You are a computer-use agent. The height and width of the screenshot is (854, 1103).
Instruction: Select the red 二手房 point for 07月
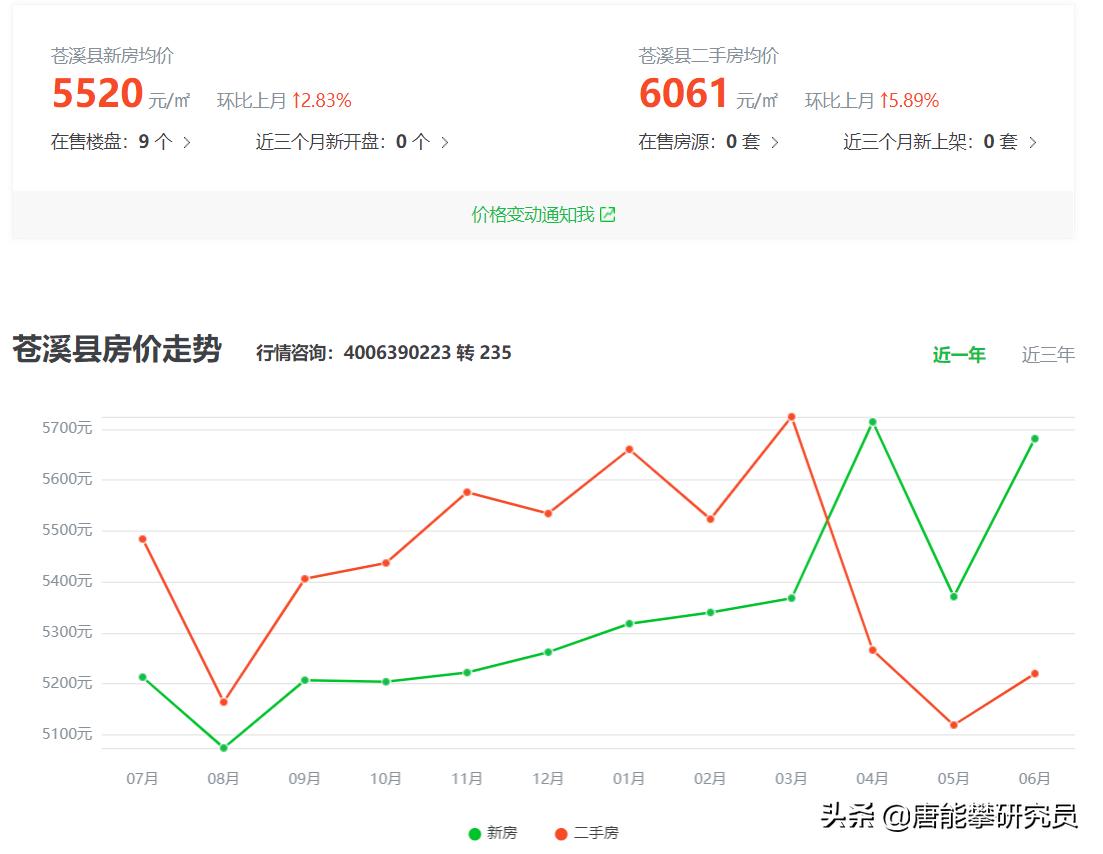tap(143, 539)
